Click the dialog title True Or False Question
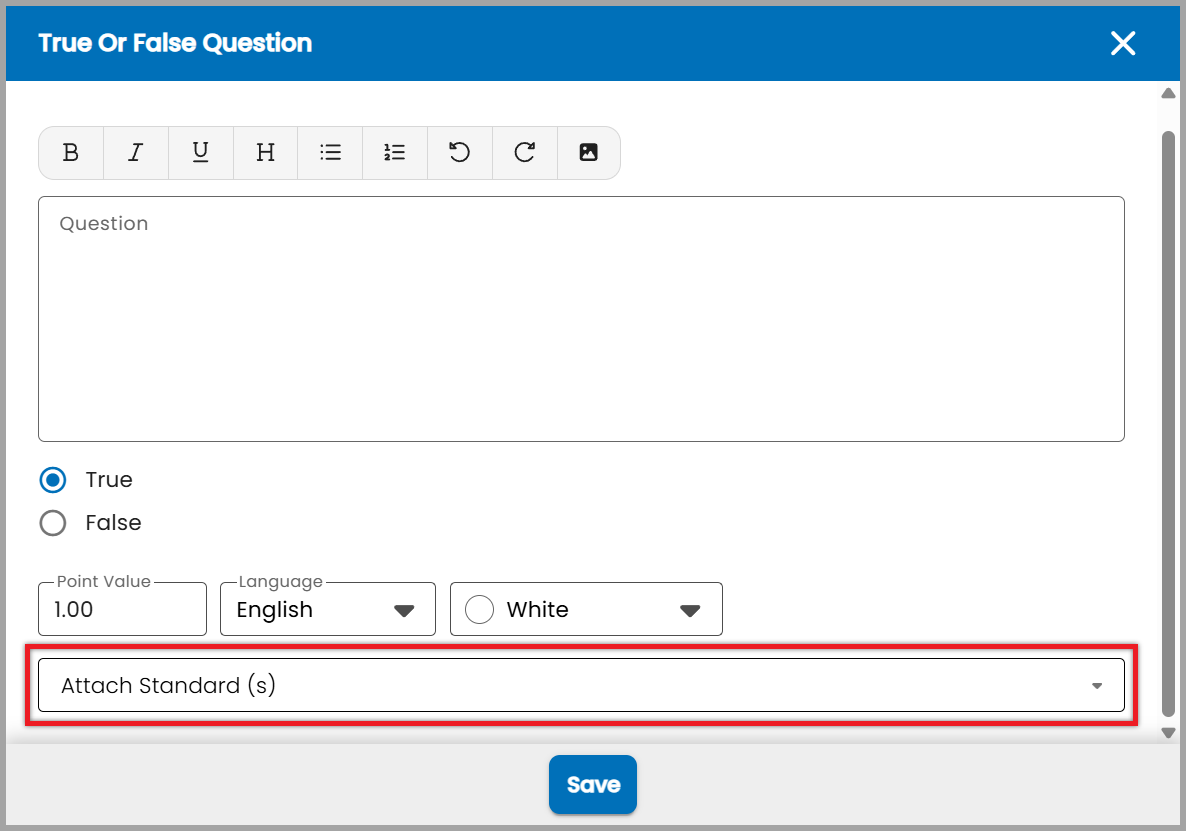 175,43
